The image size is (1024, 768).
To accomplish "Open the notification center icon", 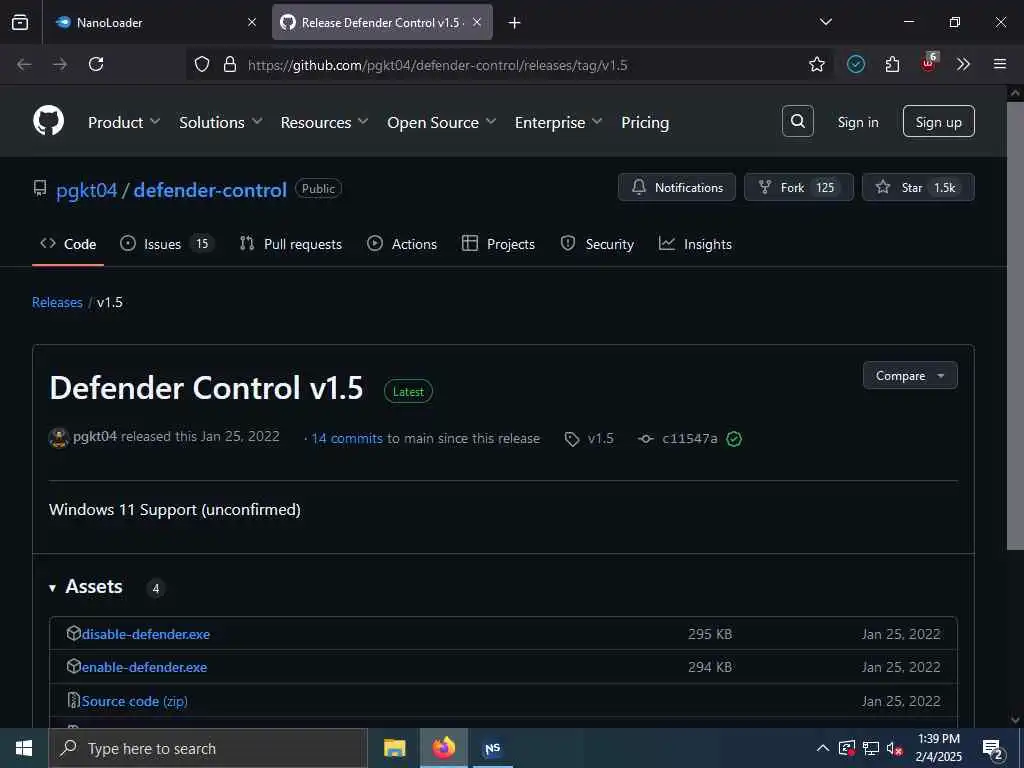I will tap(993, 749).
